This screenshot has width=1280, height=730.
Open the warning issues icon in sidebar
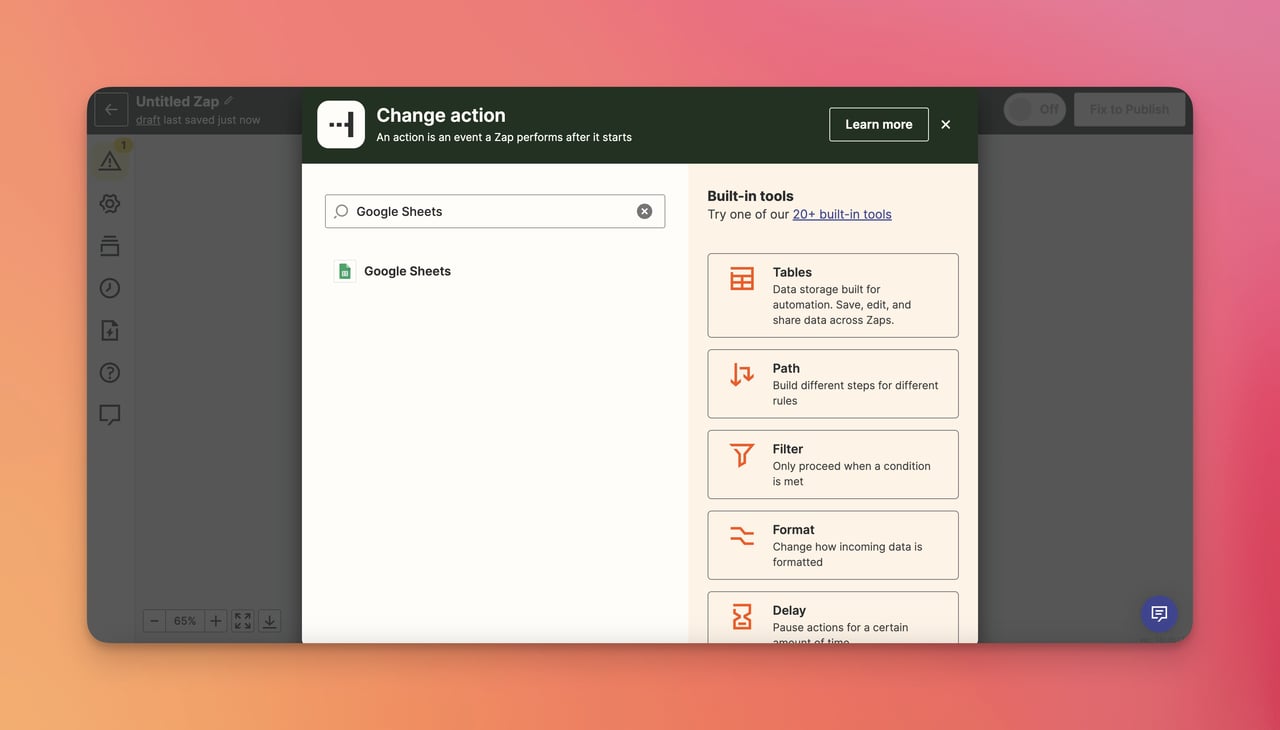pos(110,160)
